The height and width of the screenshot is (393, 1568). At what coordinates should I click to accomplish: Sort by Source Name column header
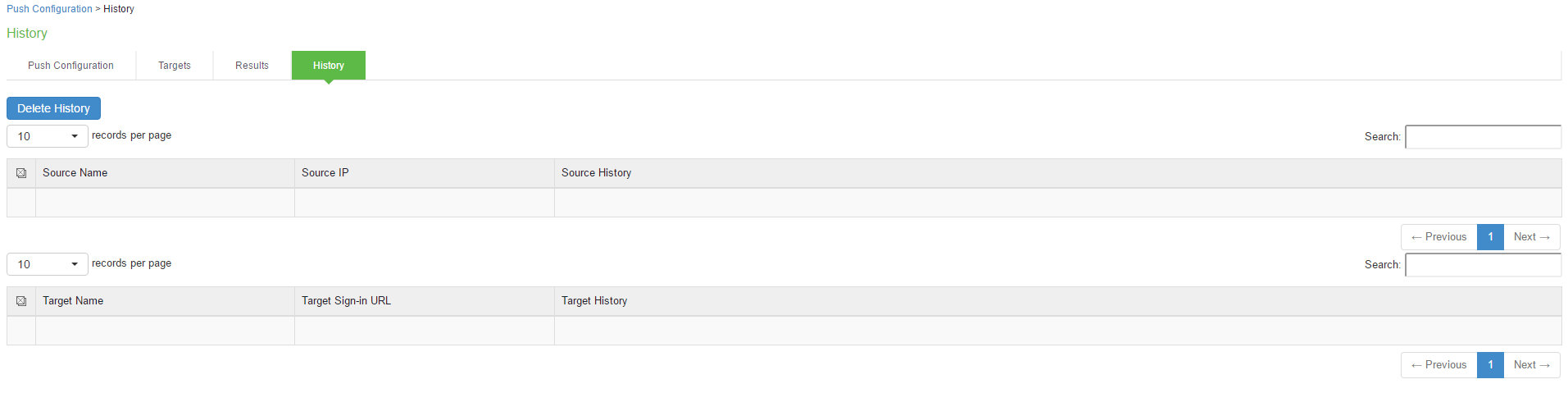(x=165, y=173)
